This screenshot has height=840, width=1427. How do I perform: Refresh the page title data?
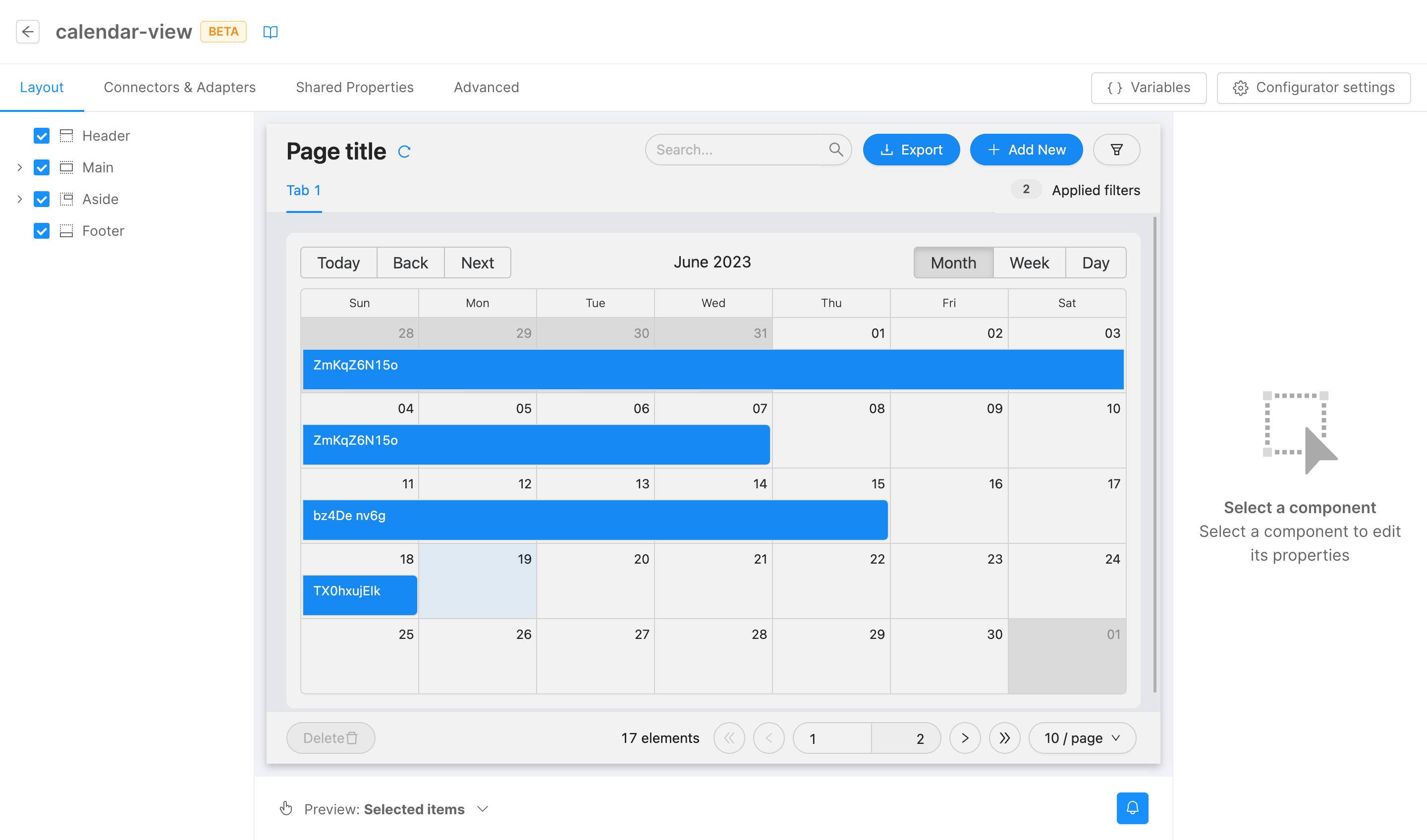point(404,152)
